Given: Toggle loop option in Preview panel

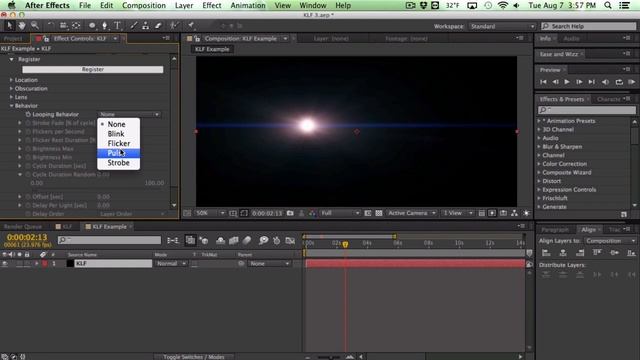Looking at the screenshot, I should point(619,82).
